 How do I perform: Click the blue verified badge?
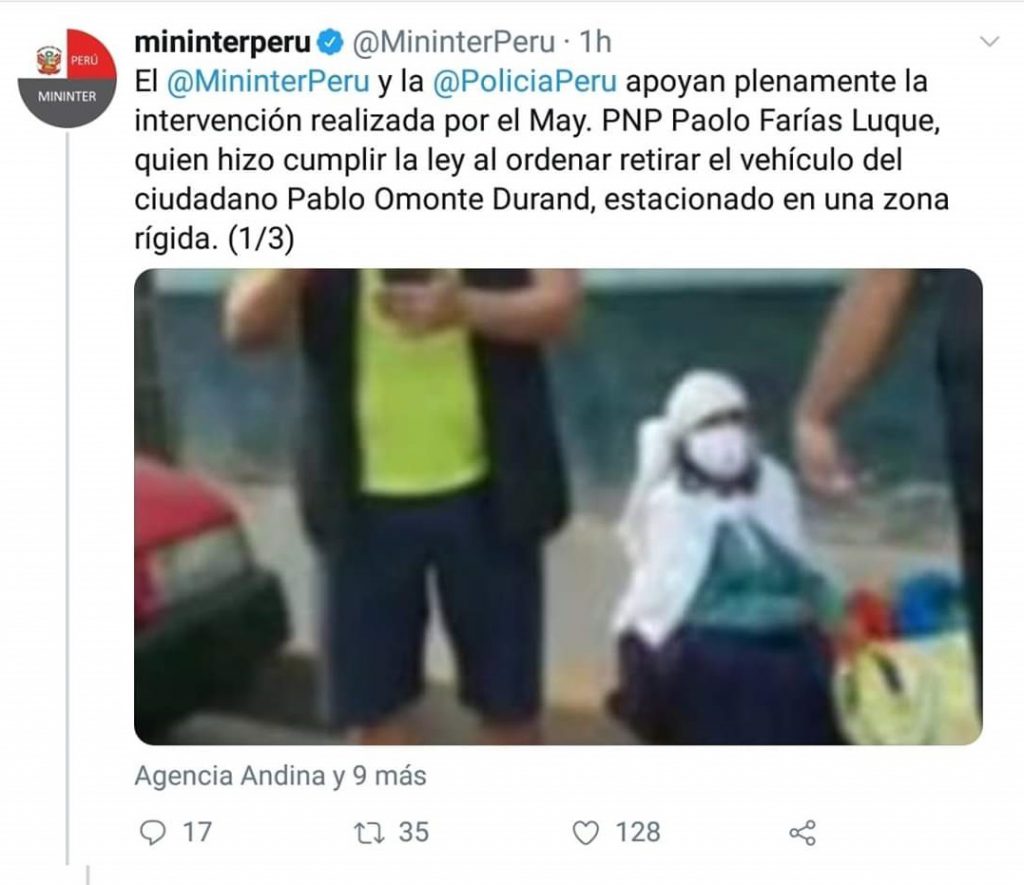click(330, 43)
